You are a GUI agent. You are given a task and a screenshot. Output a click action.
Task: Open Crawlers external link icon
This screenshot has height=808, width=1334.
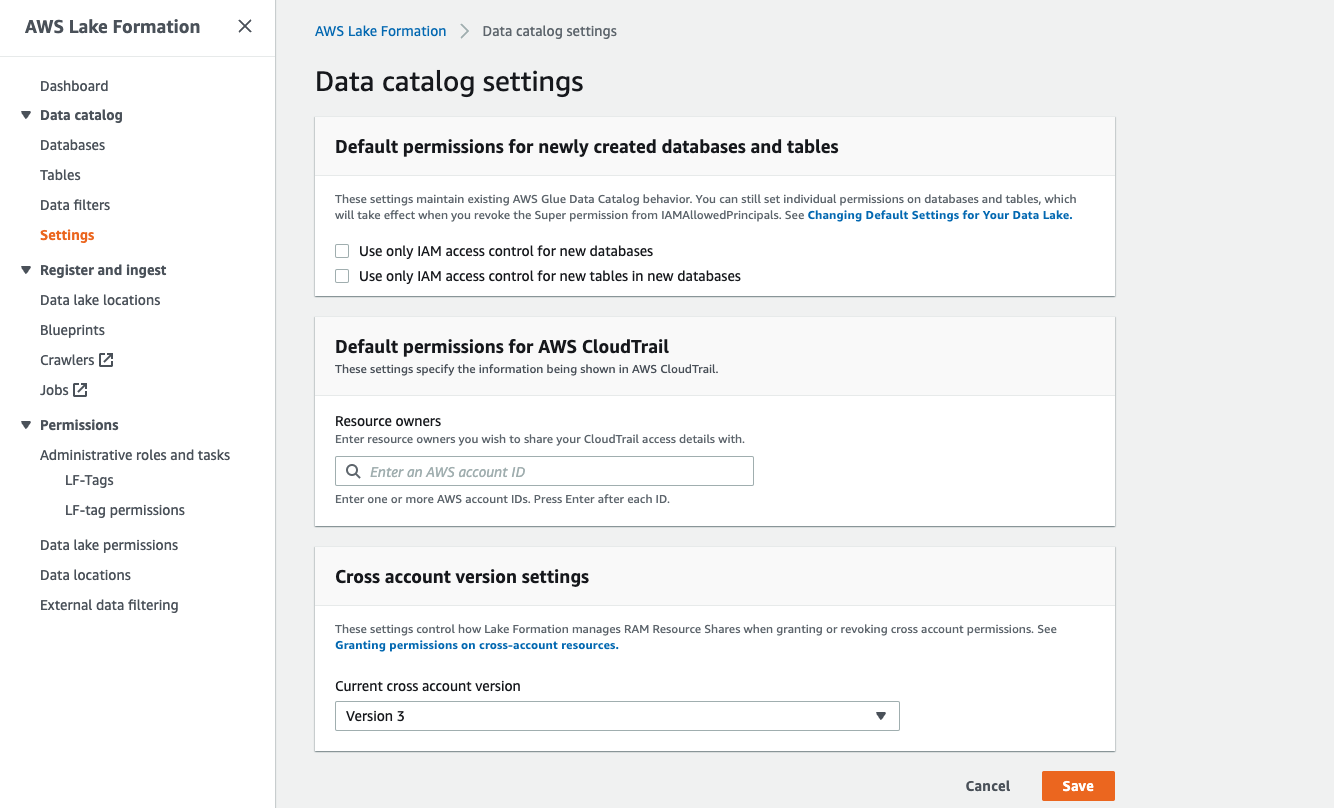point(106,360)
